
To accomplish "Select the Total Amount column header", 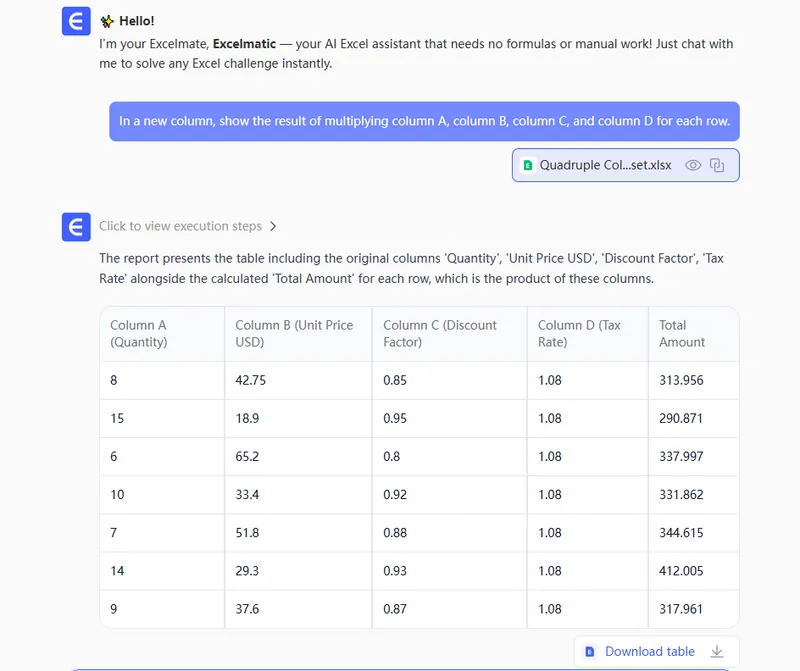I will click(682, 333).
